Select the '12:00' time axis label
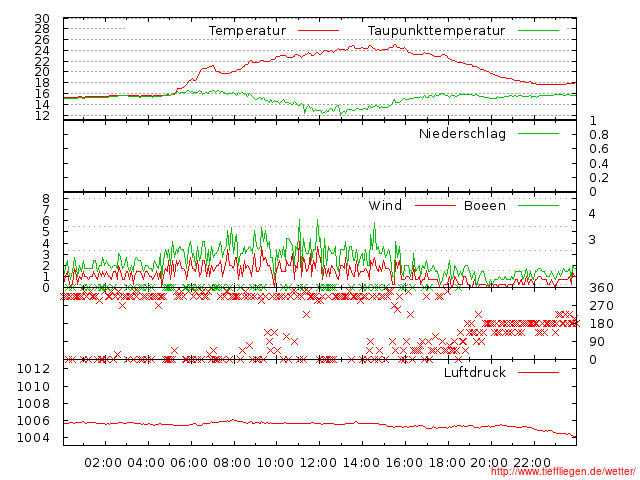 click(x=318, y=463)
